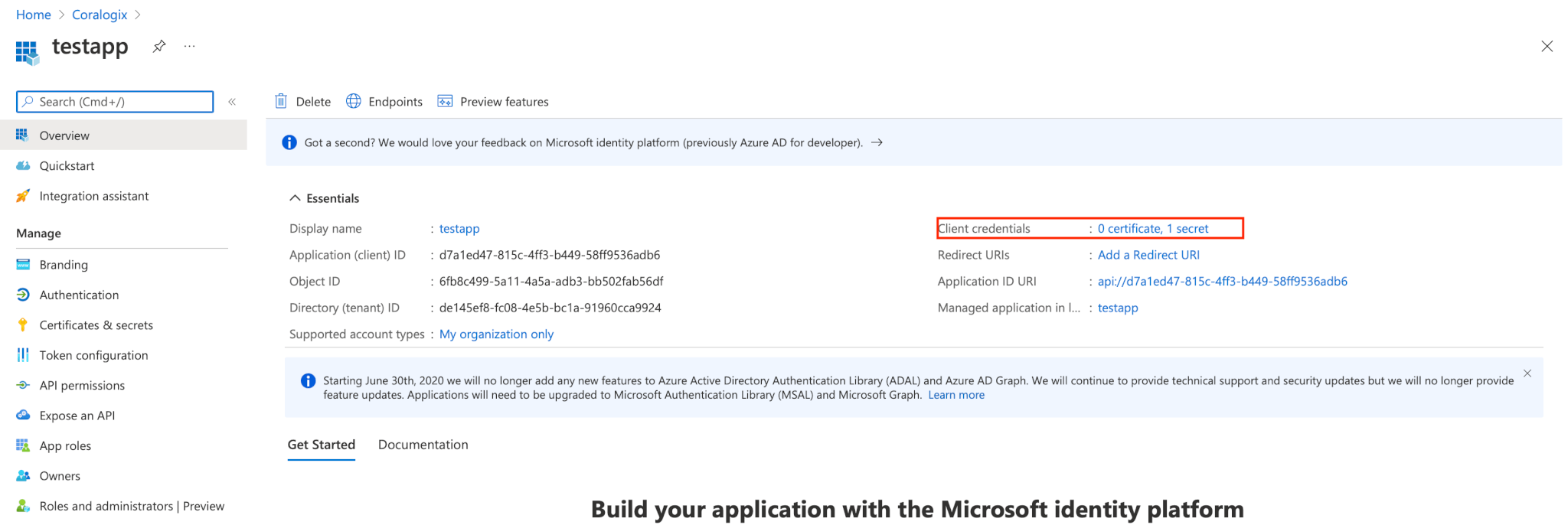
Task: Click the Roles and administrators icon
Action: point(23,506)
